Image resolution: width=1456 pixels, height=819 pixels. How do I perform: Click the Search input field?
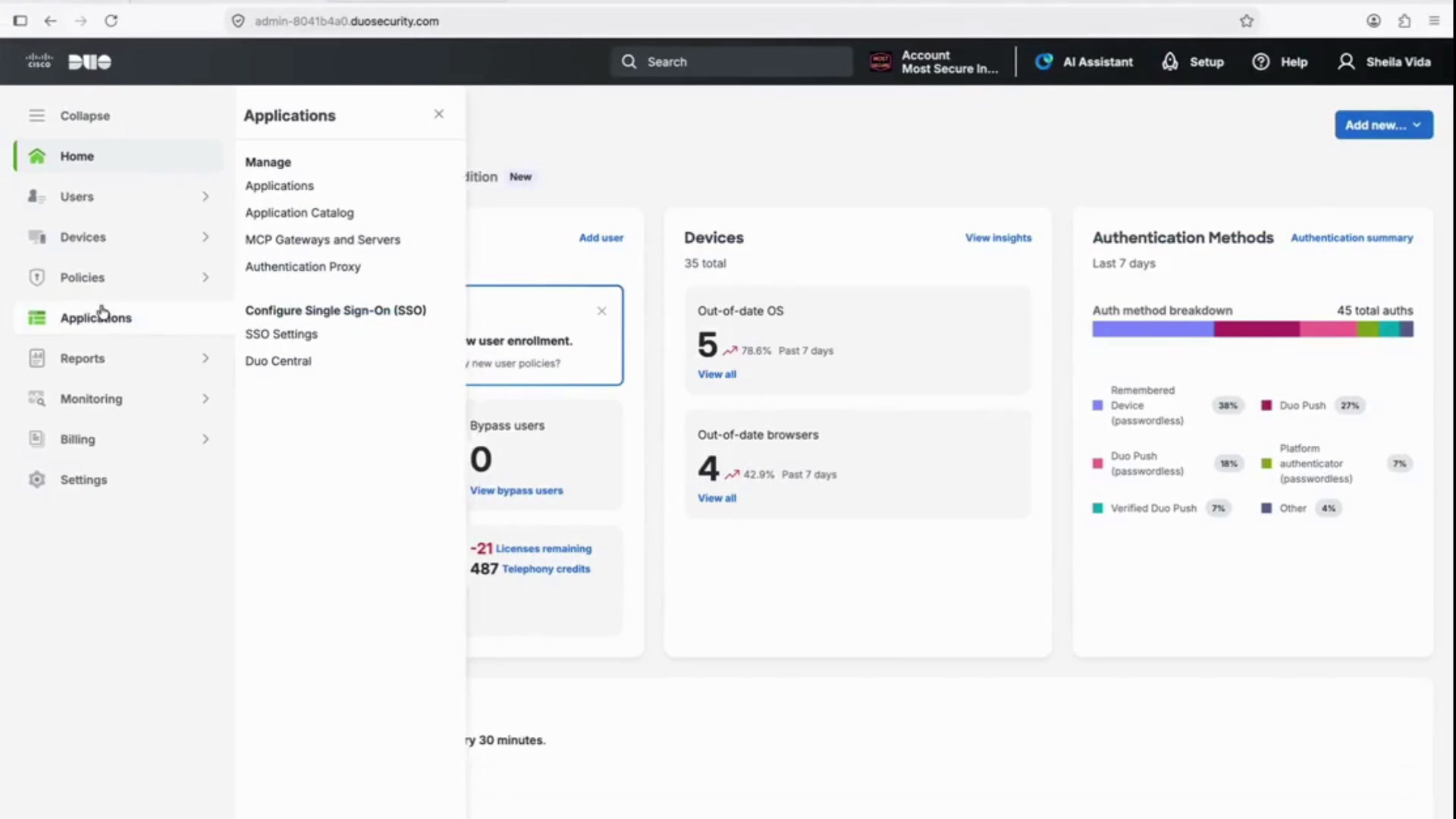point(732,61)
